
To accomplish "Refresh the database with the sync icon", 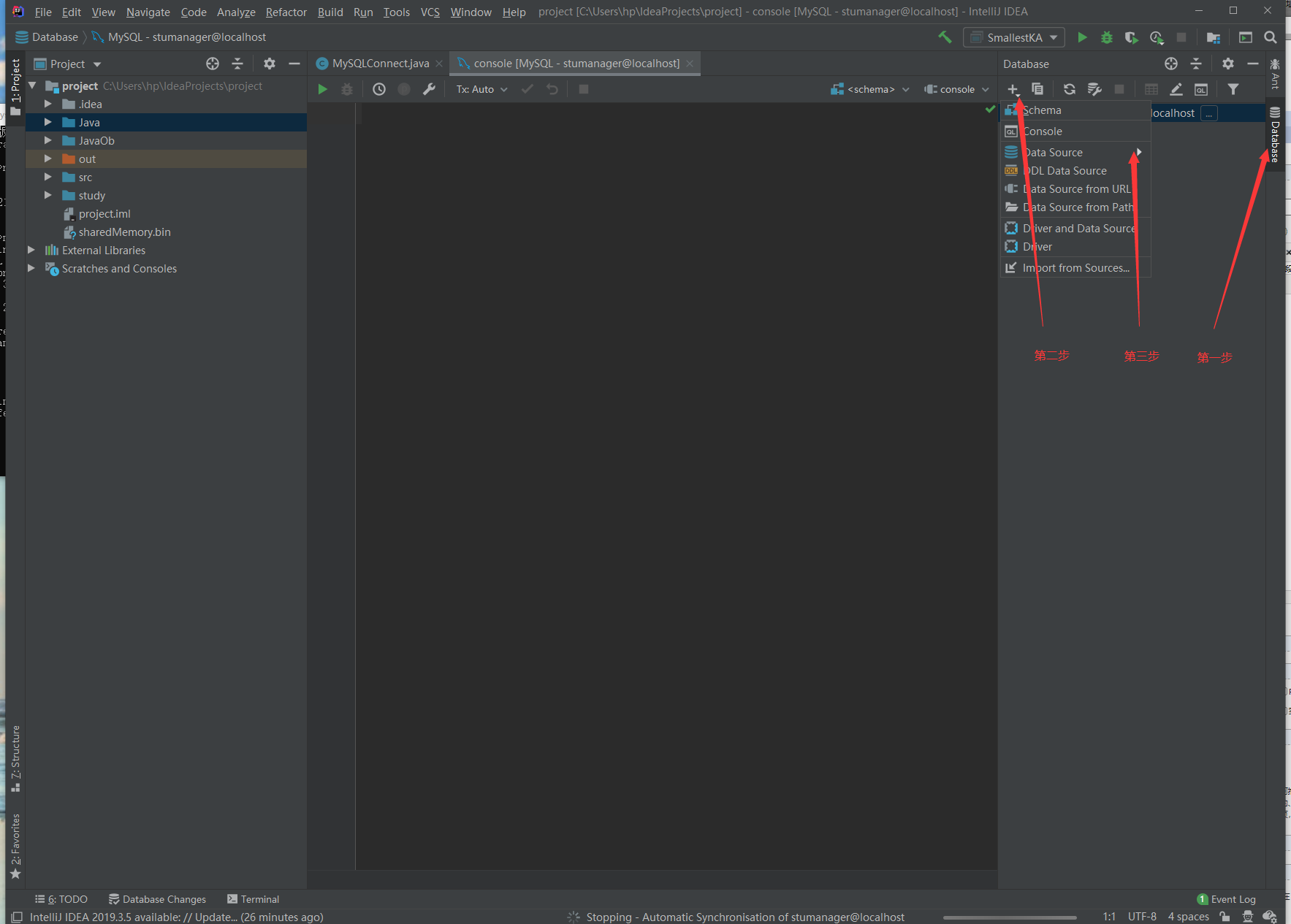I will pyautogui.click(x=1070, y=89).
